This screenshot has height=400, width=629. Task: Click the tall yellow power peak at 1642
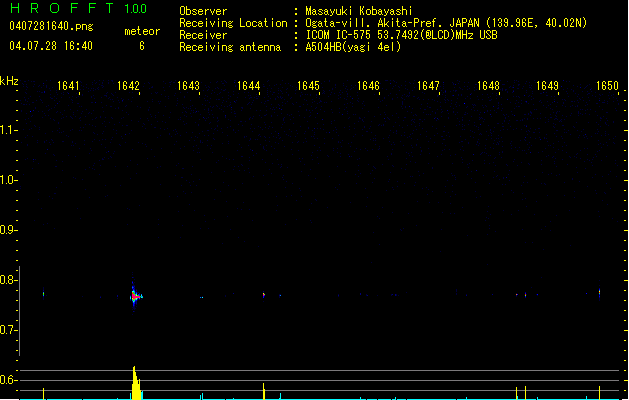click(136, 383)
